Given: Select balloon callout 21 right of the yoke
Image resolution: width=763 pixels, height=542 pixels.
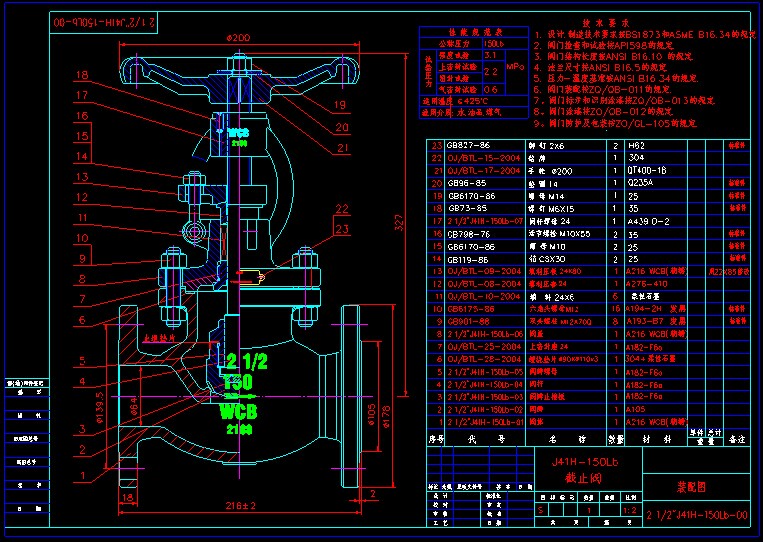Looking at the screenshot, I should click(344, 148).
